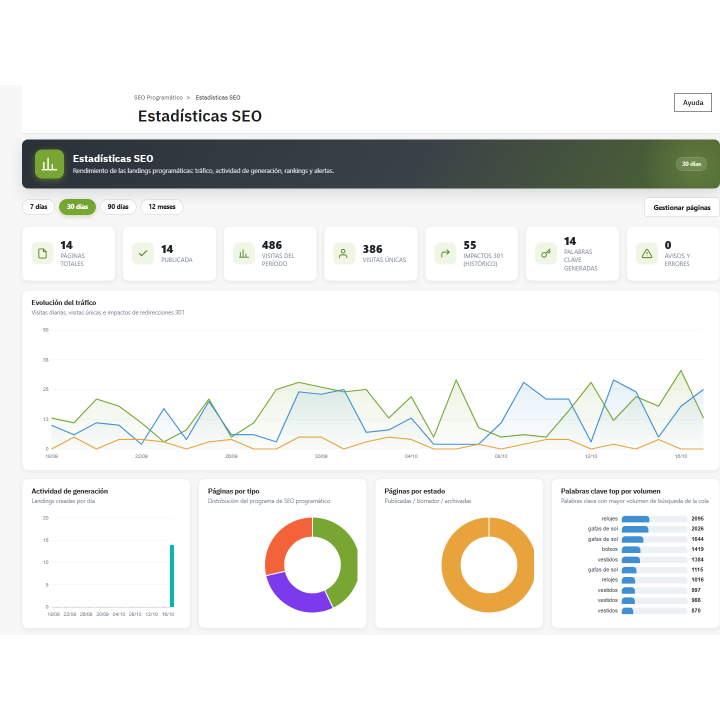The image size is (720, 720).
Task: Click the teal bar in Actividad de generación chart
Action: tap(172, 576)
